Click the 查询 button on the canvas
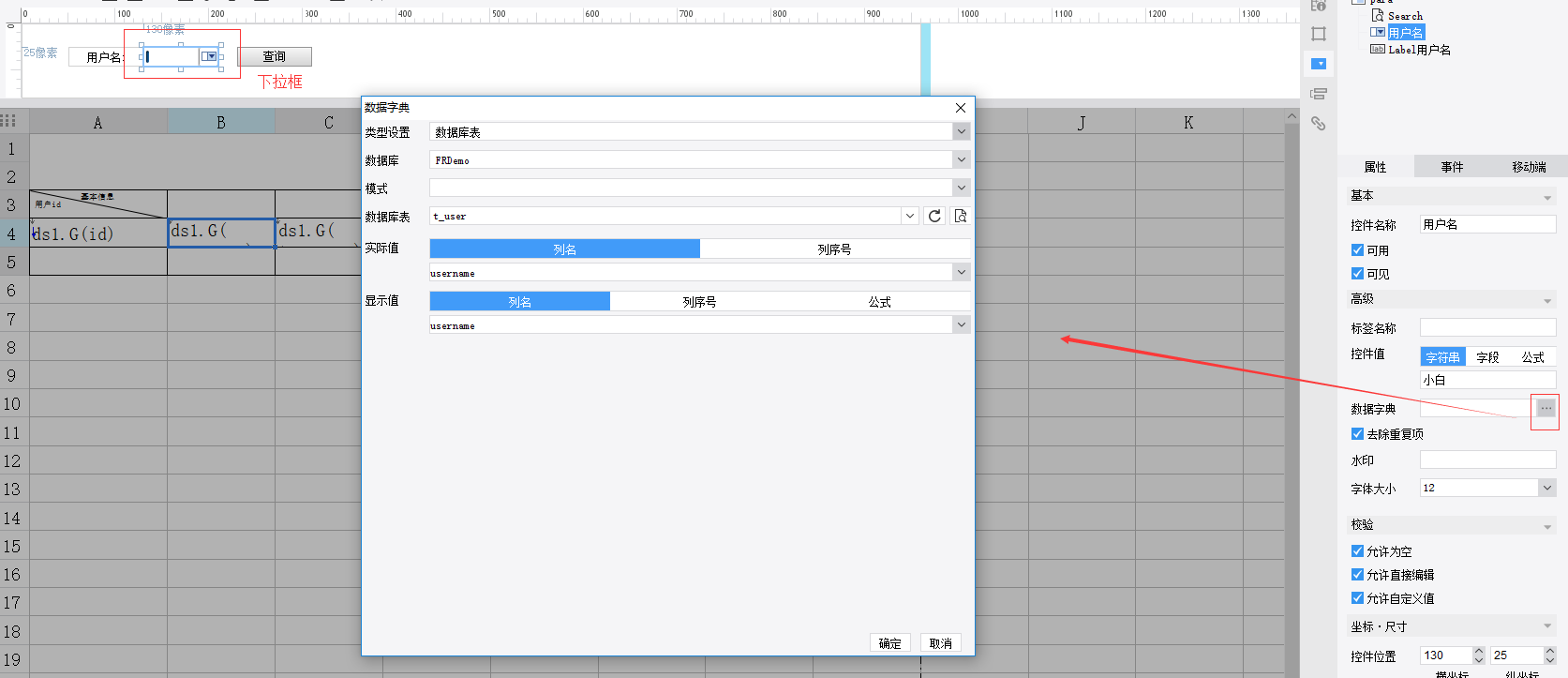 [x=274, y=57]
